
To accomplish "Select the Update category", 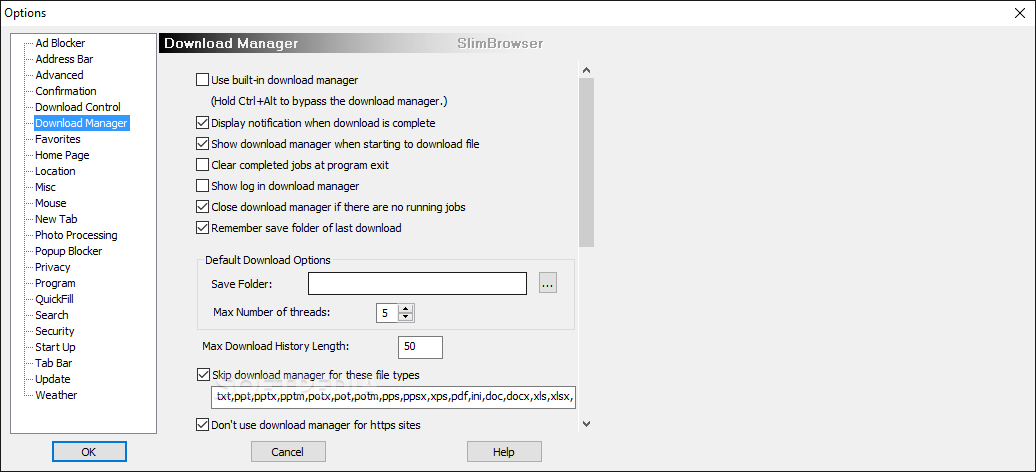I will pyautogui.click(x=53, y=379).
